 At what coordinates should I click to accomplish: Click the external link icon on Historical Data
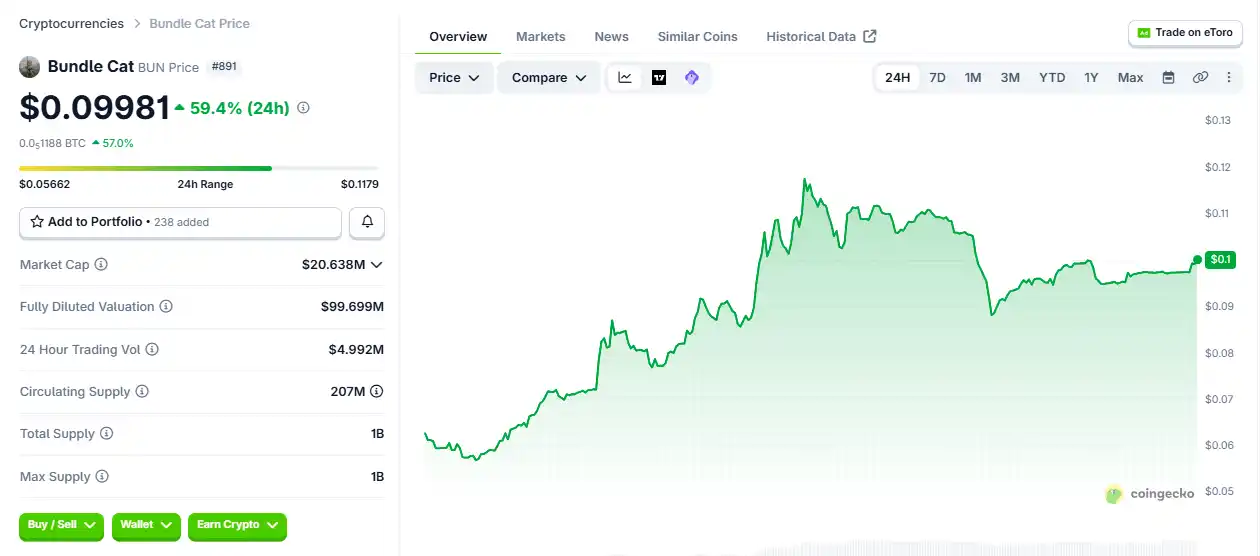pyautogui.click(x=870, y=36)
